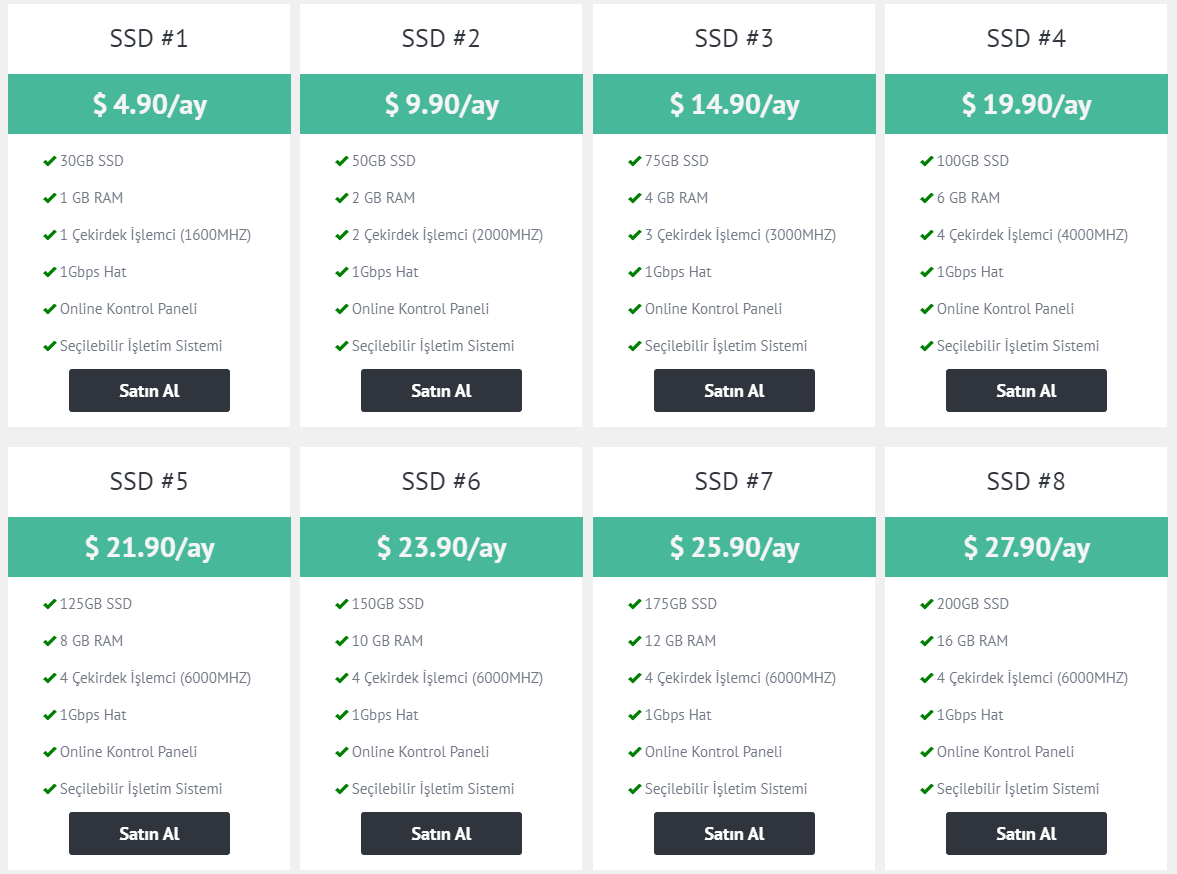Viewport: 1177px width, 874px height.
Task: Click checkmark next to 150GB SSD
Action: [342, 604]
